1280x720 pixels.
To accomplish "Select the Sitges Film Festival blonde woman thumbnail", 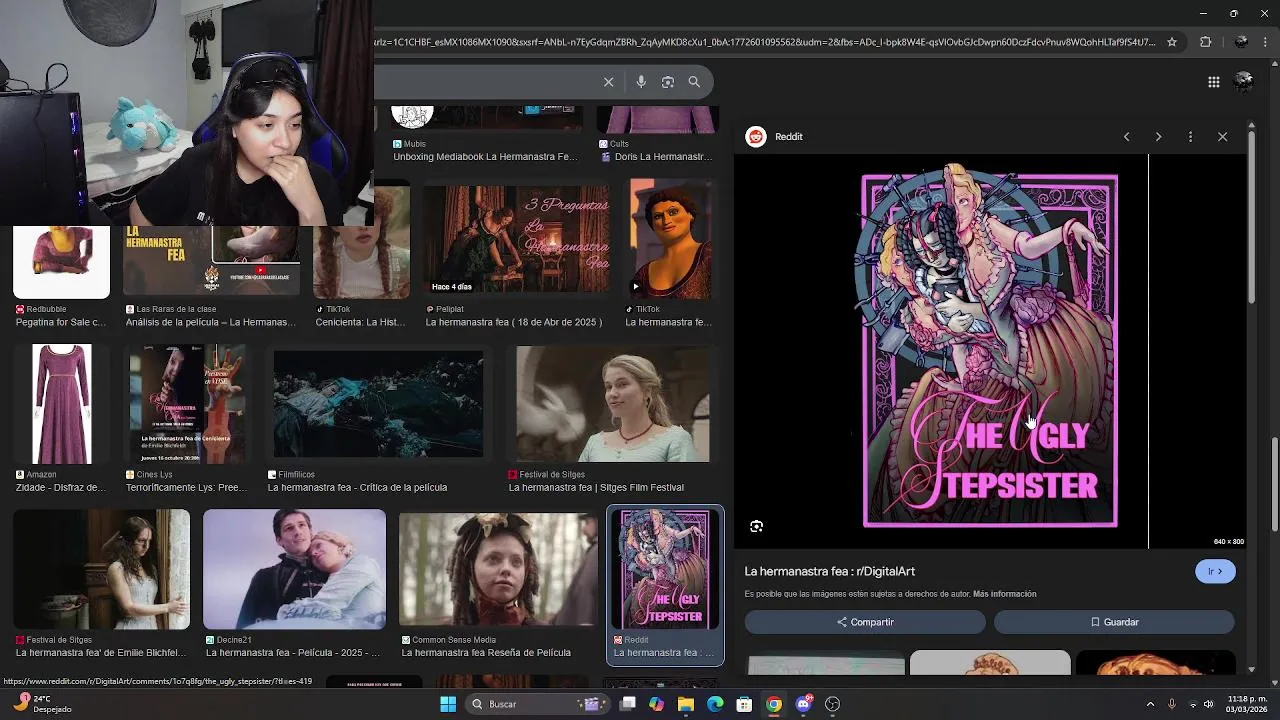I will [613, 404].
